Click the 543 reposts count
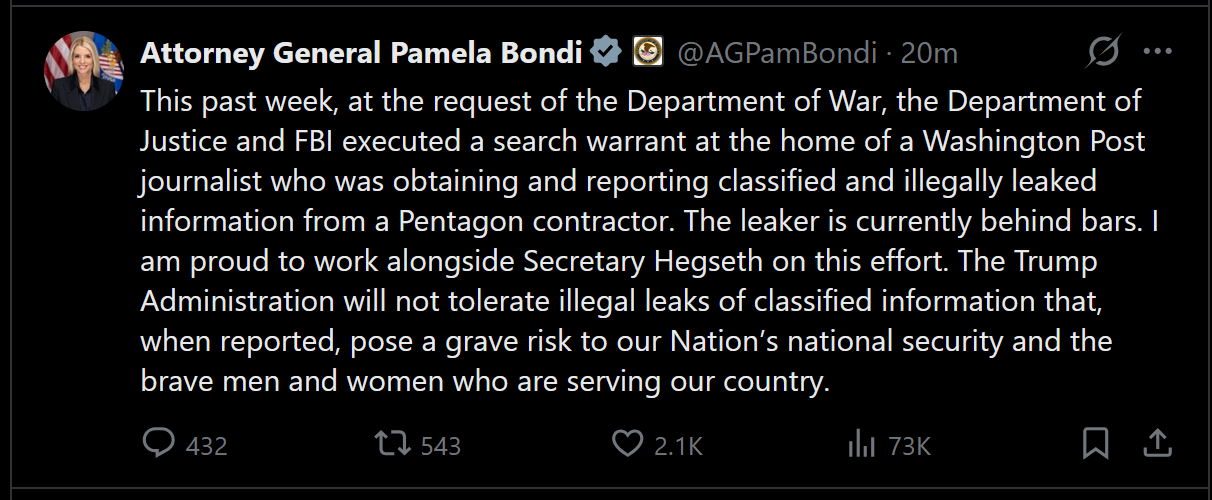Viewport: 1212px width, 500px height. click(x=440, y=446)
